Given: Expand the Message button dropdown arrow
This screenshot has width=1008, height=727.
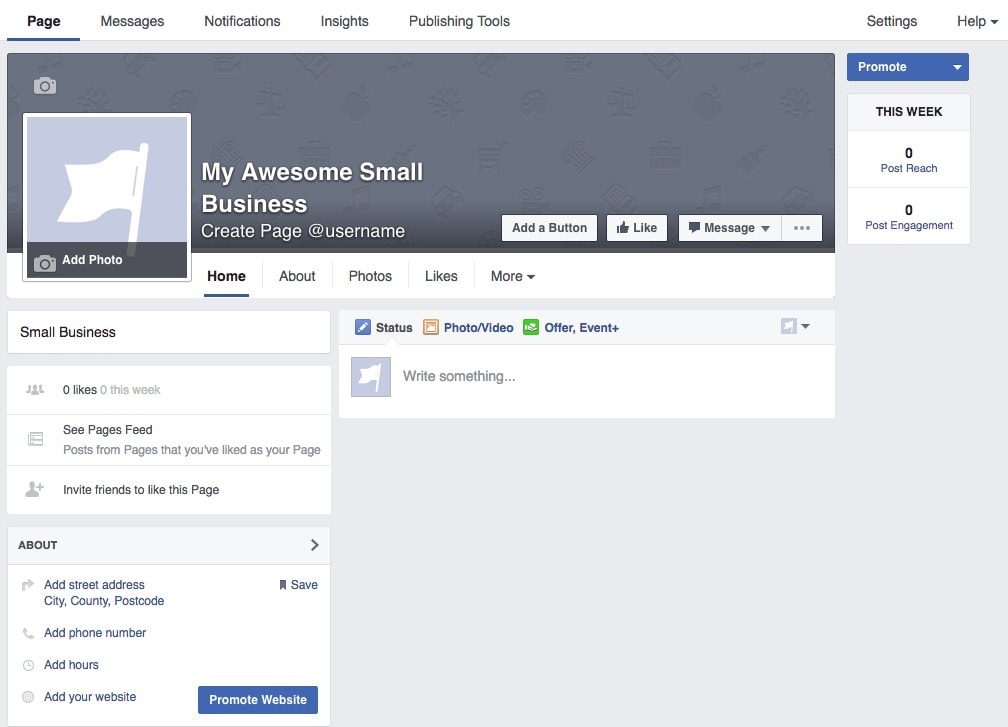Looking at the screenshot, I should [x=765, y=228].
